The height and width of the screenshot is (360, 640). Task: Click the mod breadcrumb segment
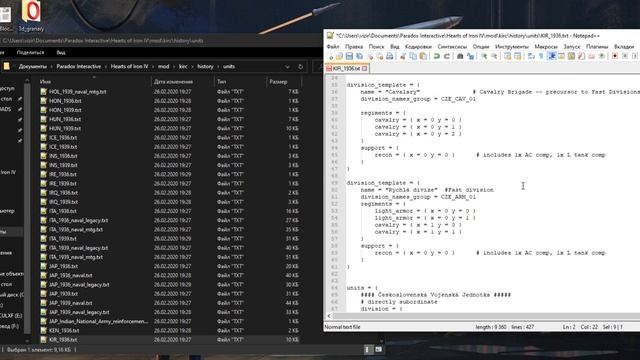point(163,67)
